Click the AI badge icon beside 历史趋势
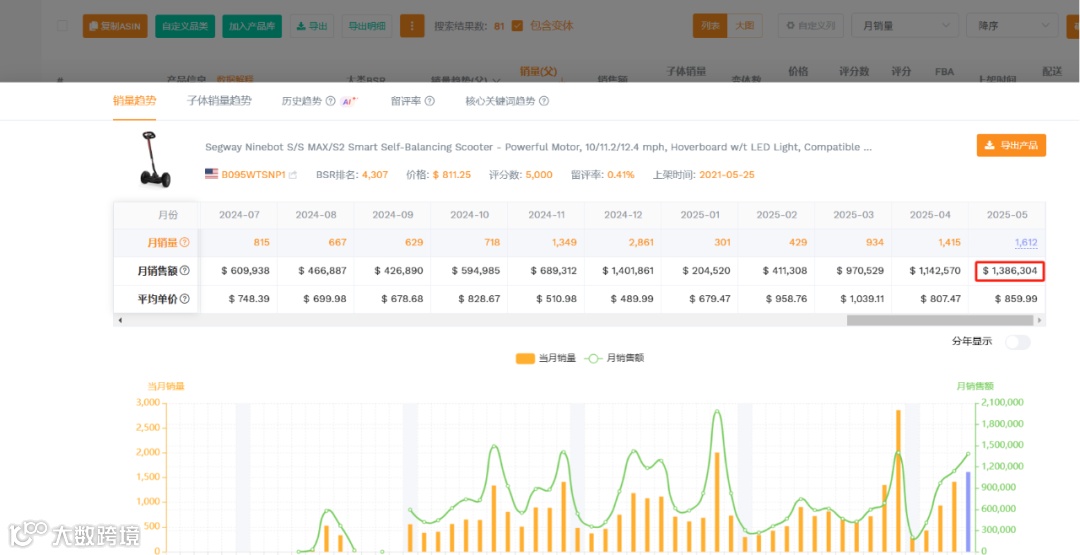 pos(350,101)
